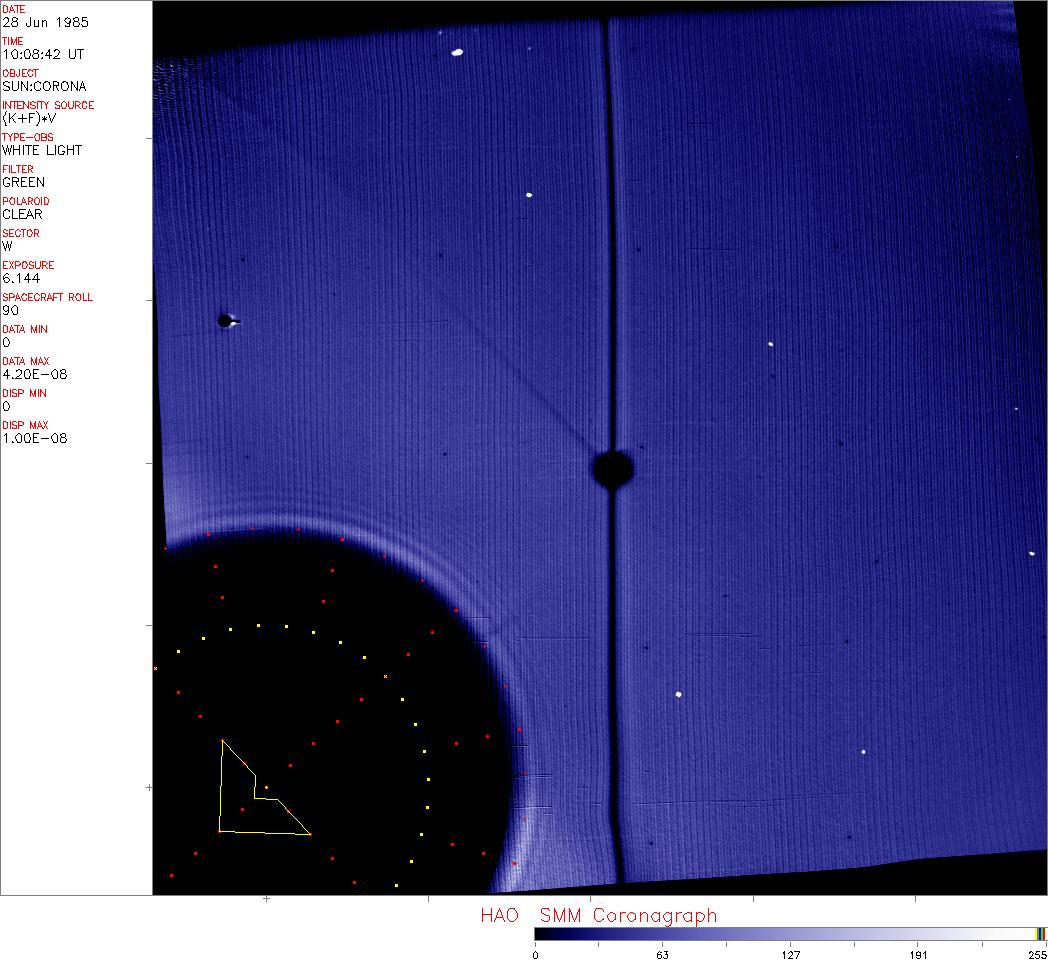This screenshot has width=1048, height=960.
Task: Click the orange cross marker inside the dark disk
Action: point(385,677)
